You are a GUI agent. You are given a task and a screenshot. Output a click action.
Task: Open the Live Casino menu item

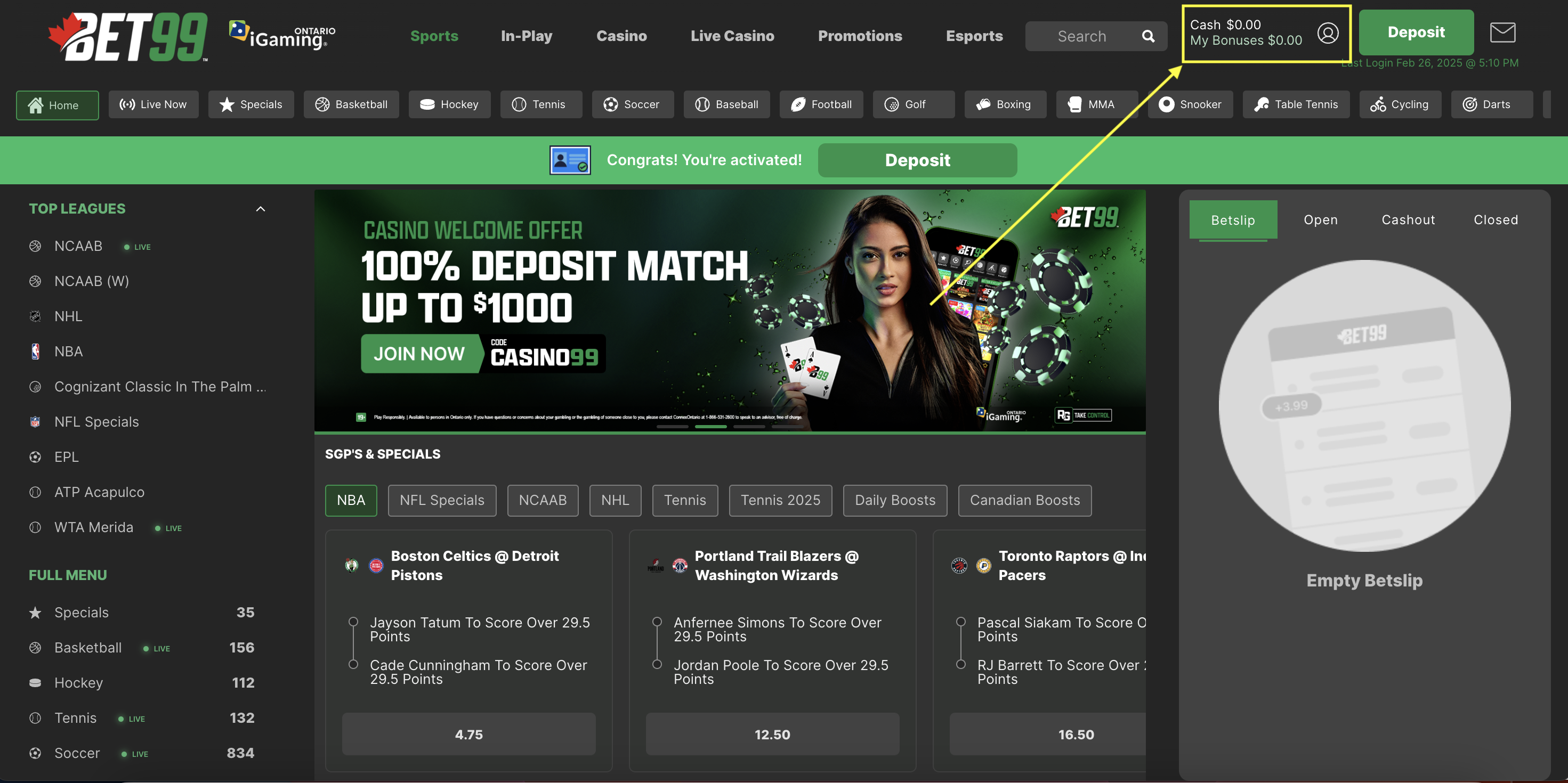pyautogui.click(x=732, y=36)
